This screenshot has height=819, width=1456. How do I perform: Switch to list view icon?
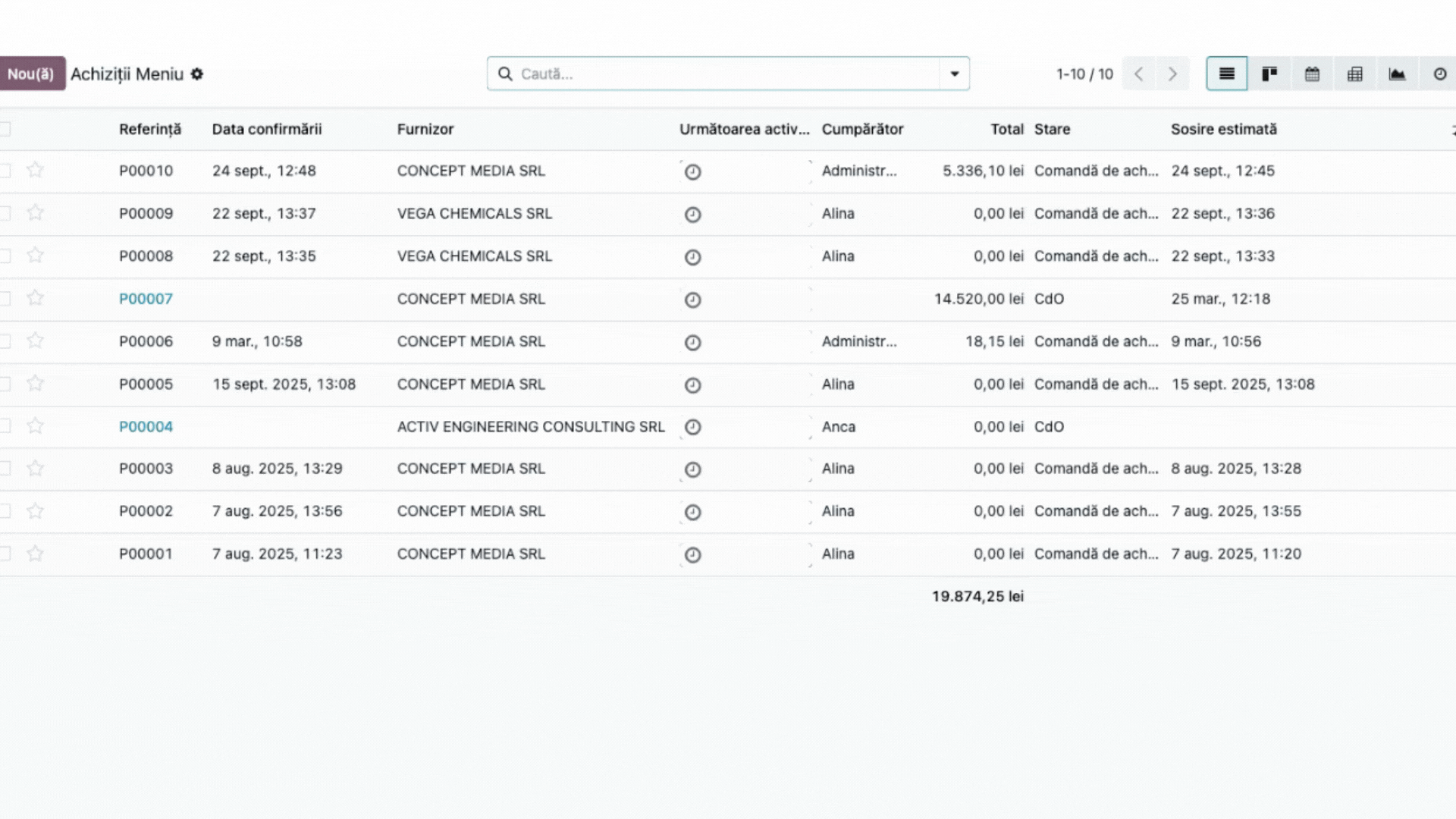coord(1226,74)
